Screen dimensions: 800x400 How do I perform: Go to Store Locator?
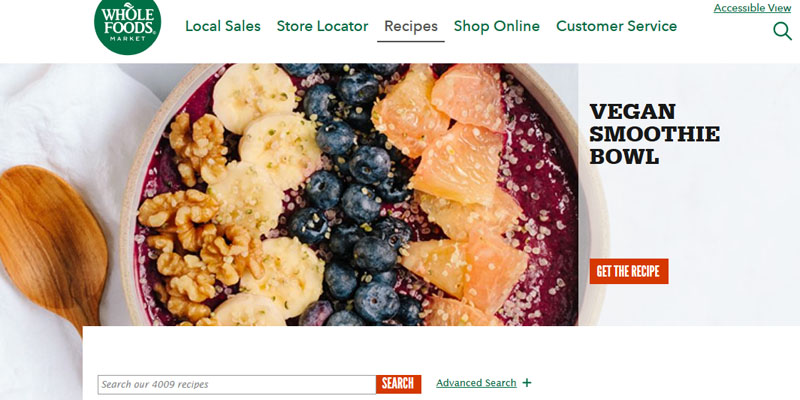(x=322, y=26)
